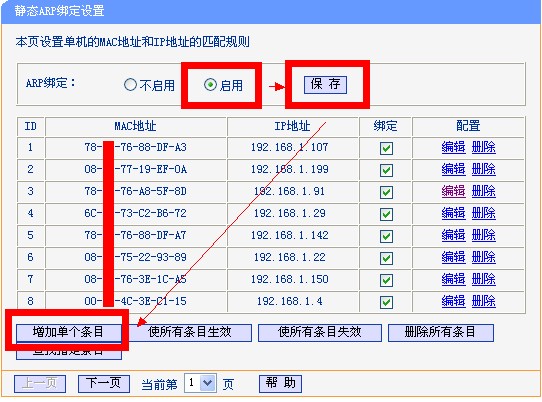The width and height of the screenshot is (542, 402).
Task: Click MAC address ending 75-22-93-89
Action: [136, 257]
